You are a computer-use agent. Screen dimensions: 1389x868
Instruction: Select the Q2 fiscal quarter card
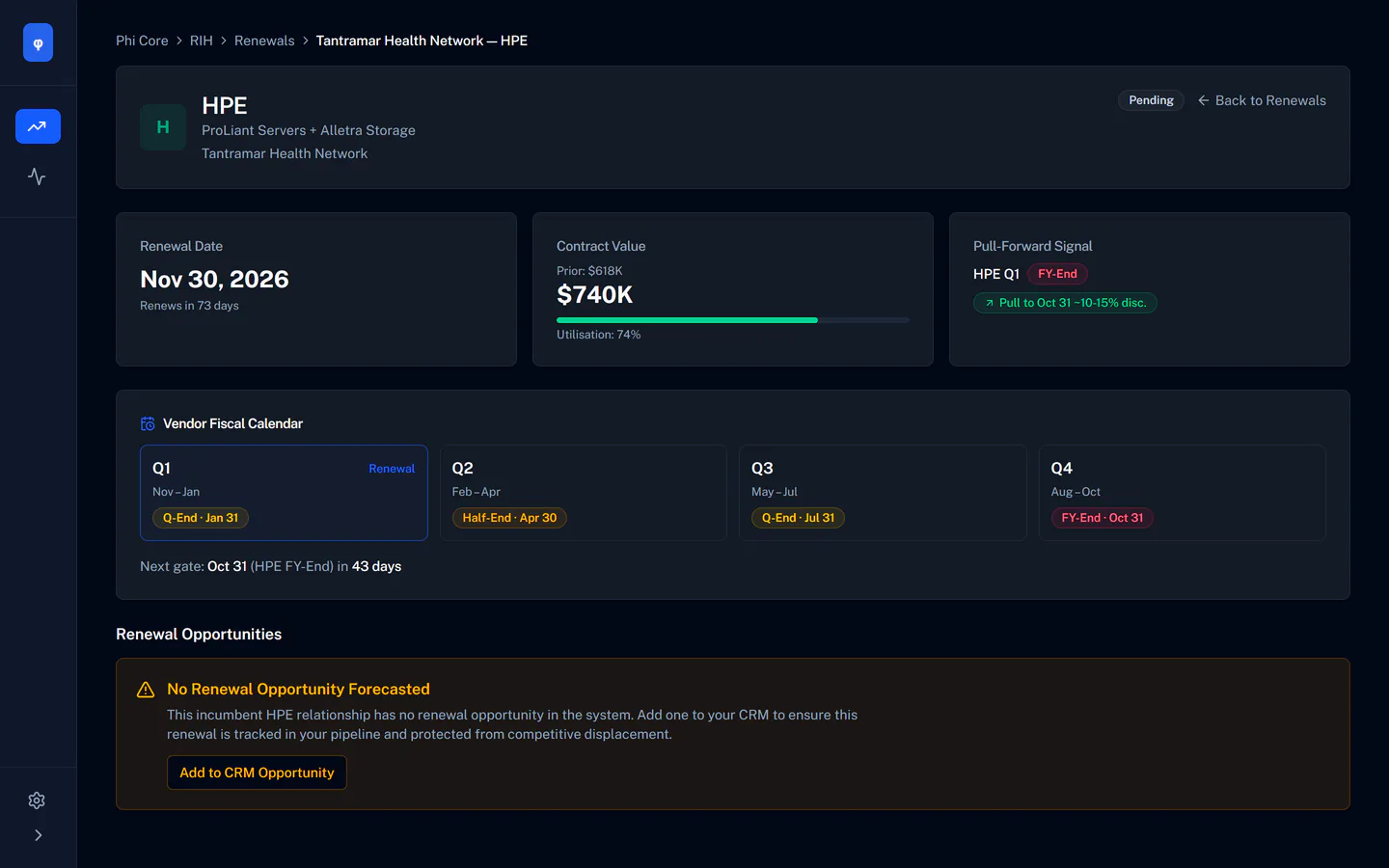[x=584, y=493]
